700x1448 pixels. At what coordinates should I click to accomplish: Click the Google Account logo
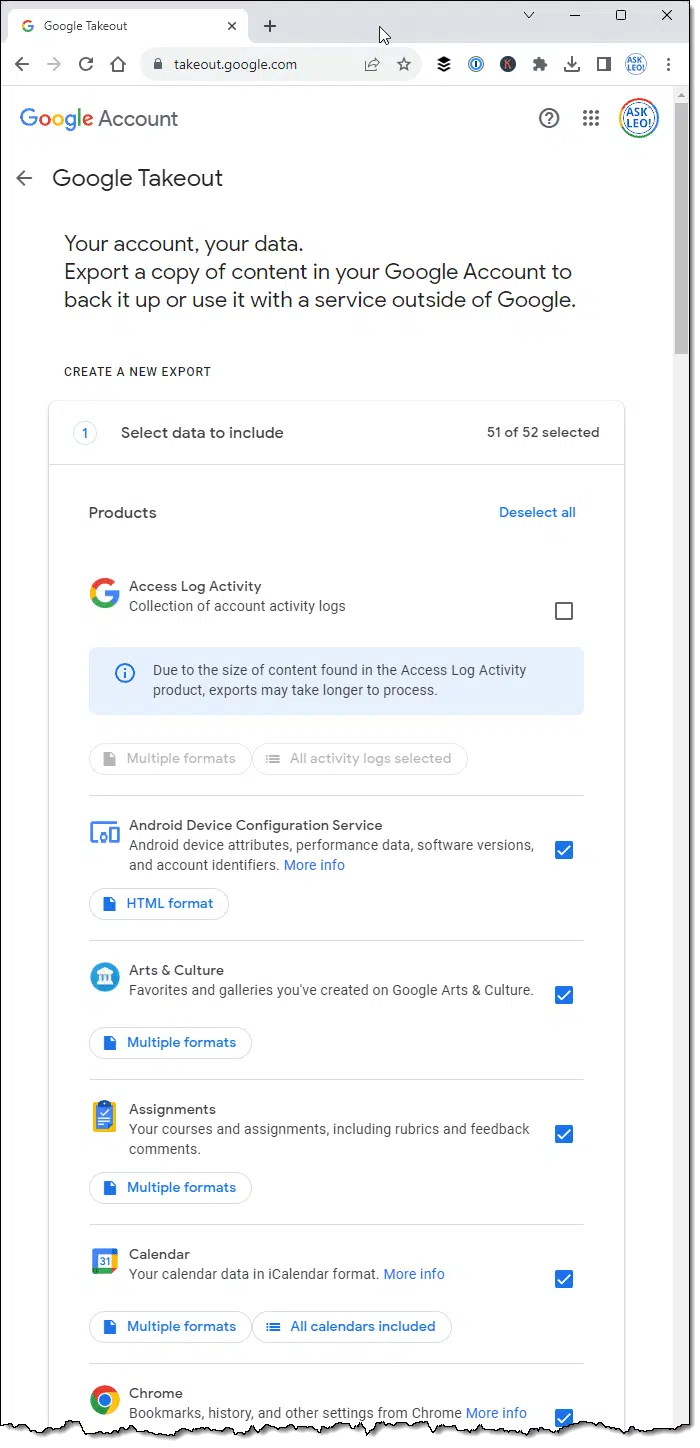(x=99, y=118)
